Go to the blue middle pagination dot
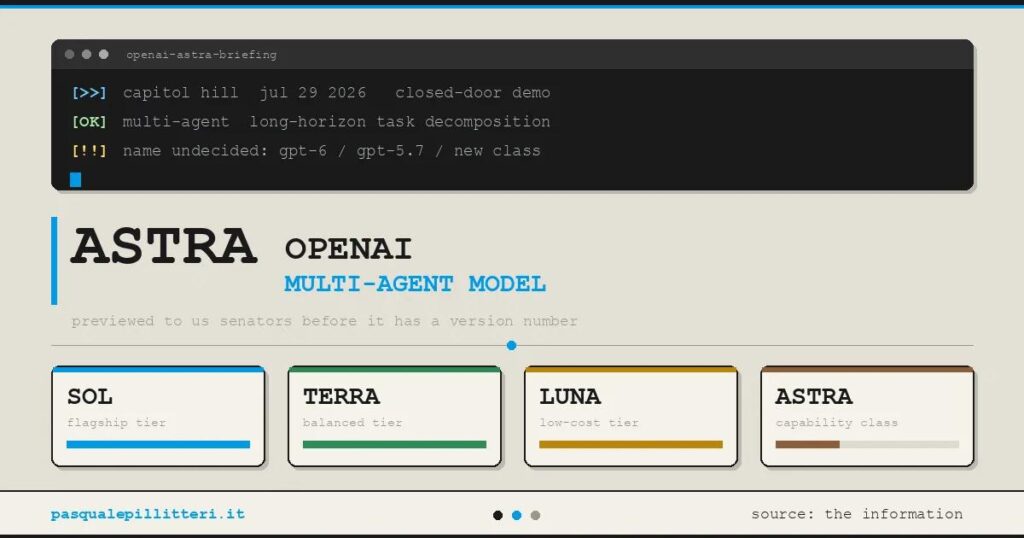The width and height of the screenshot is (1024, 538). (x=517, y=515)
